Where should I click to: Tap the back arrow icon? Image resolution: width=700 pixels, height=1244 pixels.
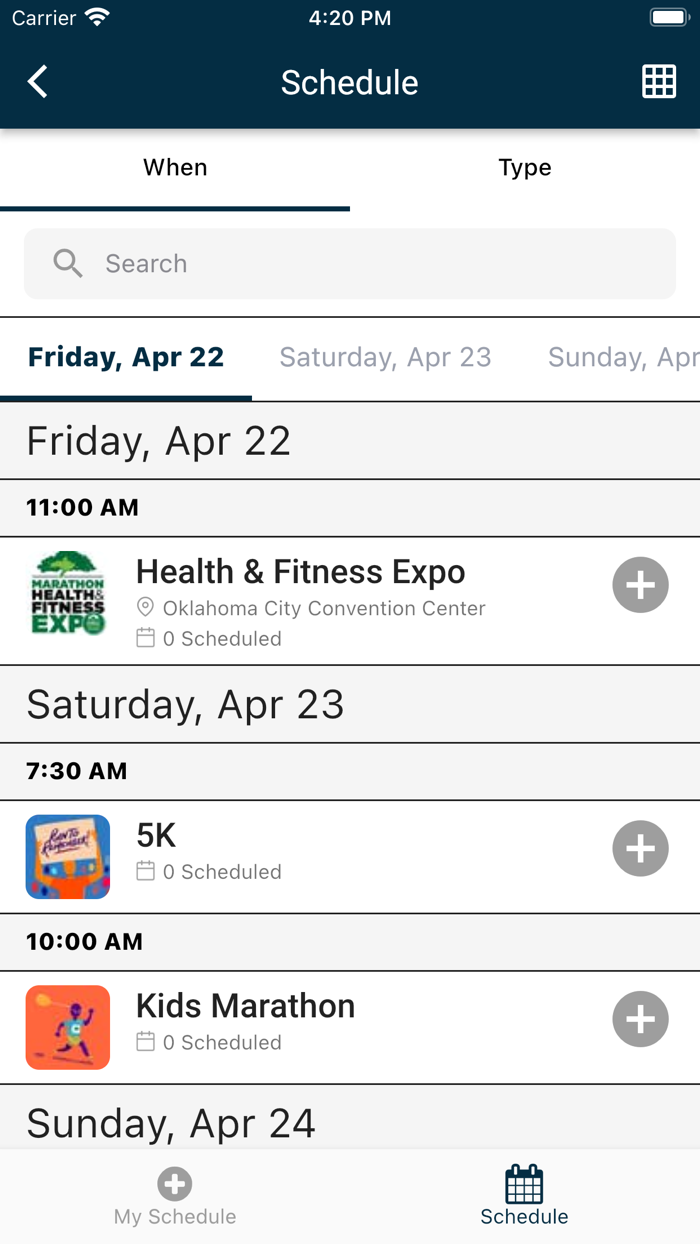[38, 82]
